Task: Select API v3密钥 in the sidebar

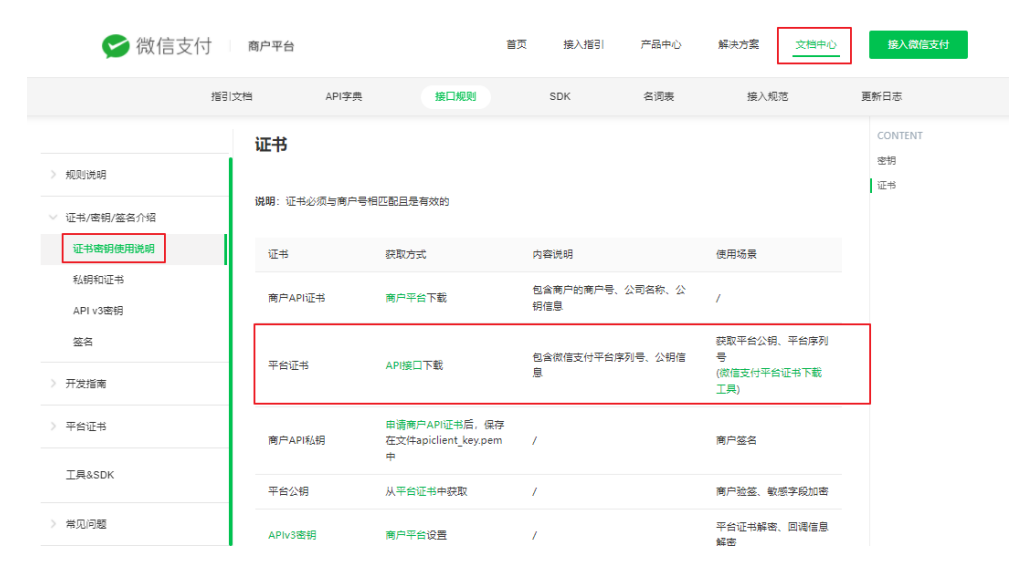Action: tap(104, 311)
